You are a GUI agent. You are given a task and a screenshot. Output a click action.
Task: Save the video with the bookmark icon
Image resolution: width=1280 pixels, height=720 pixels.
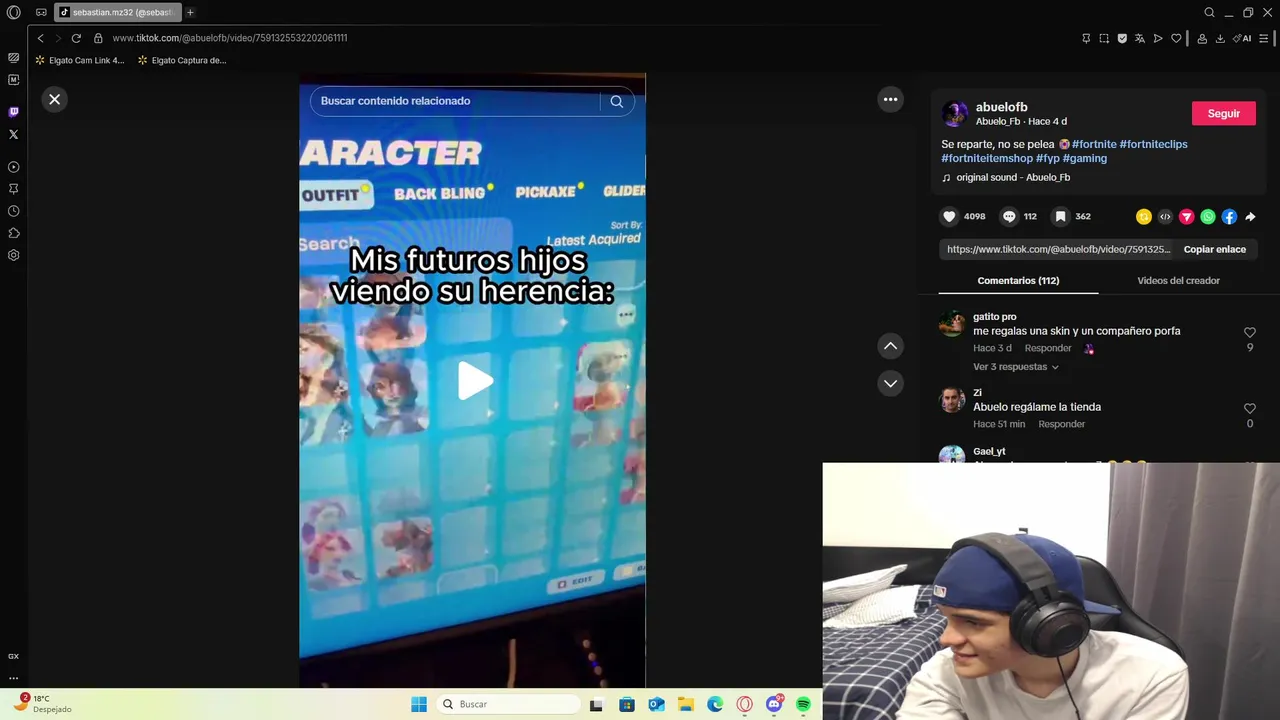point(1060,216)
